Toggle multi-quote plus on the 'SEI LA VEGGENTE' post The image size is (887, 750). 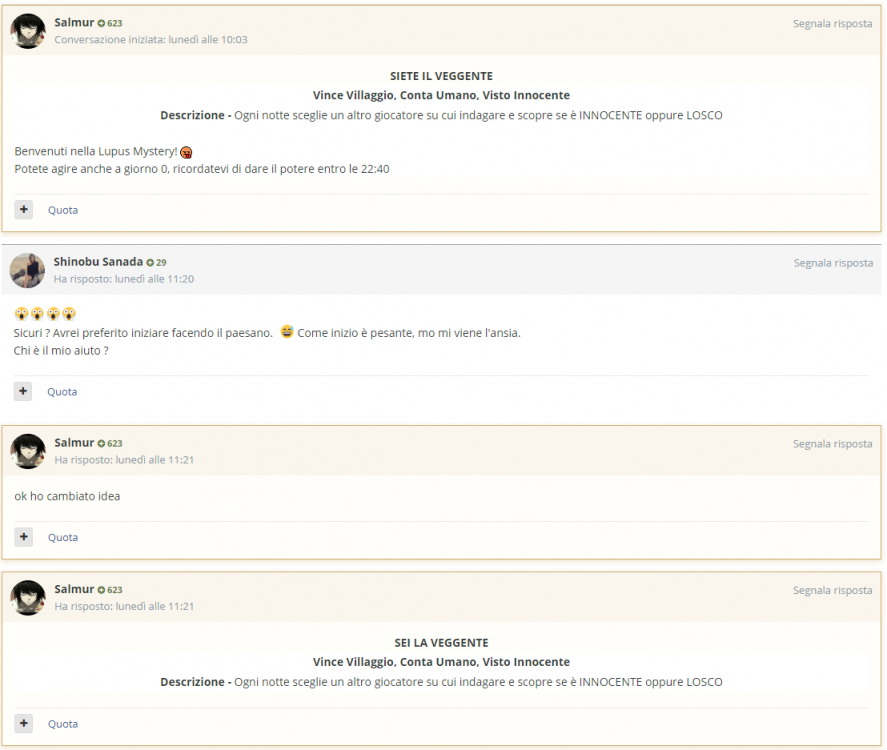24,723
